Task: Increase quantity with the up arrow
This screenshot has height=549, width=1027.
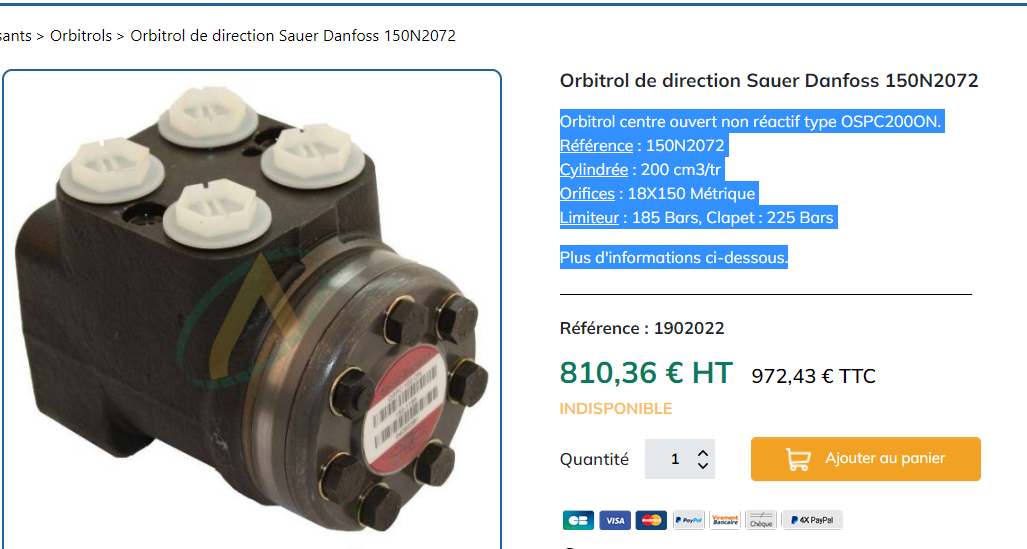Action: coord(703,453)
